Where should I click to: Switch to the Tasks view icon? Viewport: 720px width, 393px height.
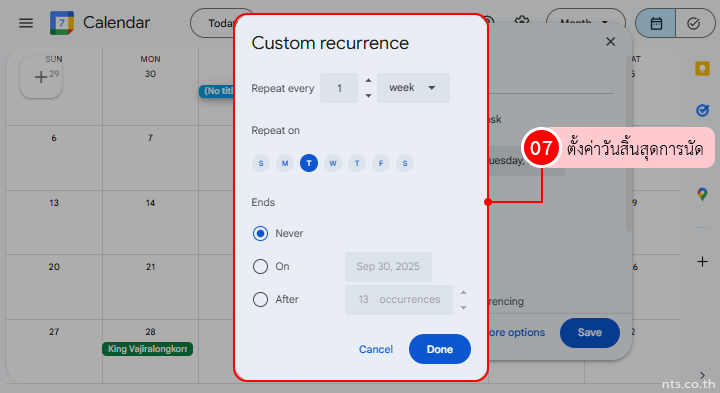pos(693,23)
